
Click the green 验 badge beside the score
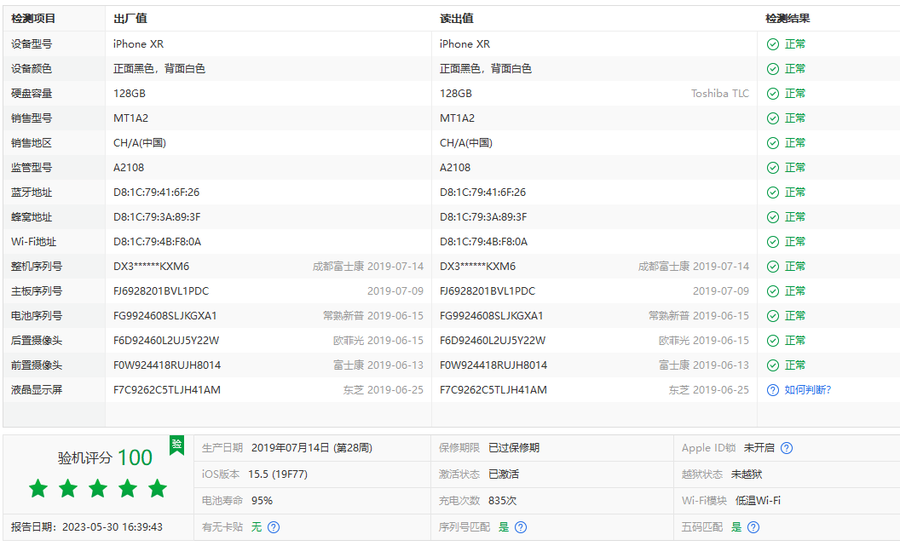point(177,444)
